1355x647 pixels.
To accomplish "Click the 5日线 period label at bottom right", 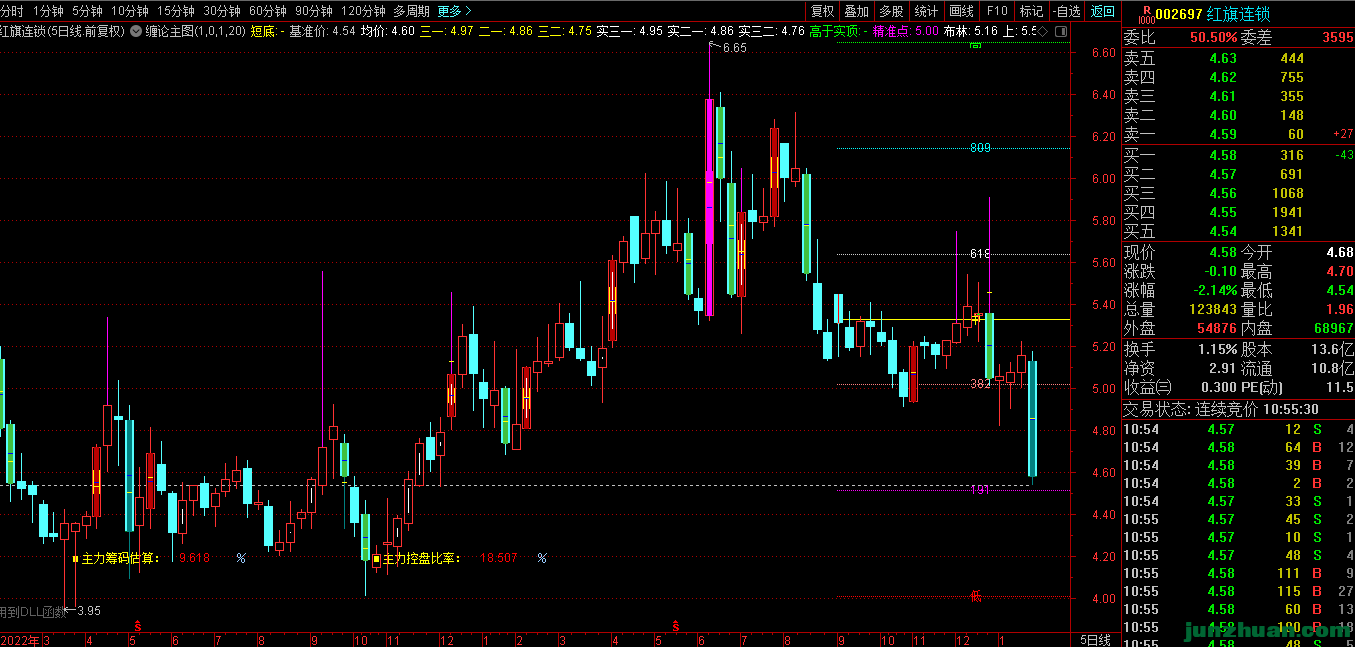I will click(1096, 639).
